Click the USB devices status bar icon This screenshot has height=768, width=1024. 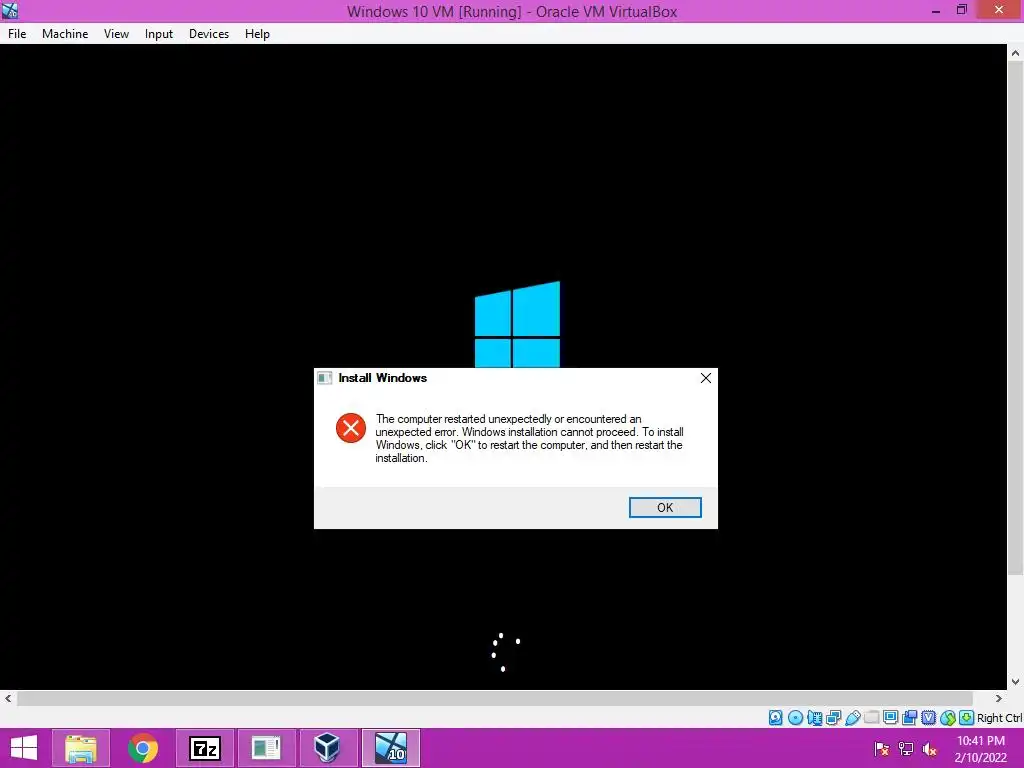(852, 718)
